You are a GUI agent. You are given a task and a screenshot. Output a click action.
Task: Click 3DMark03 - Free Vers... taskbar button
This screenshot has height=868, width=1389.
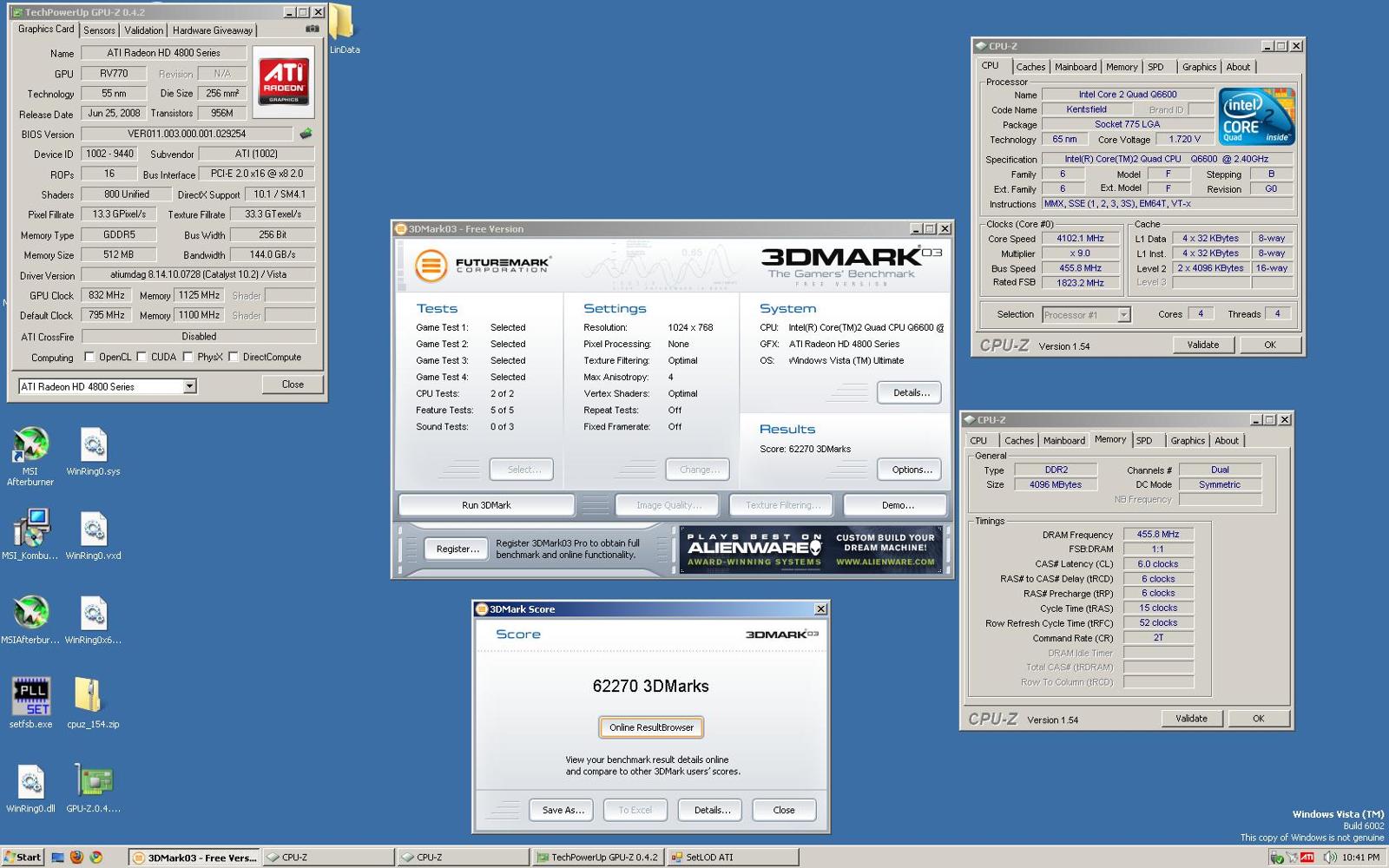(194, 858)
